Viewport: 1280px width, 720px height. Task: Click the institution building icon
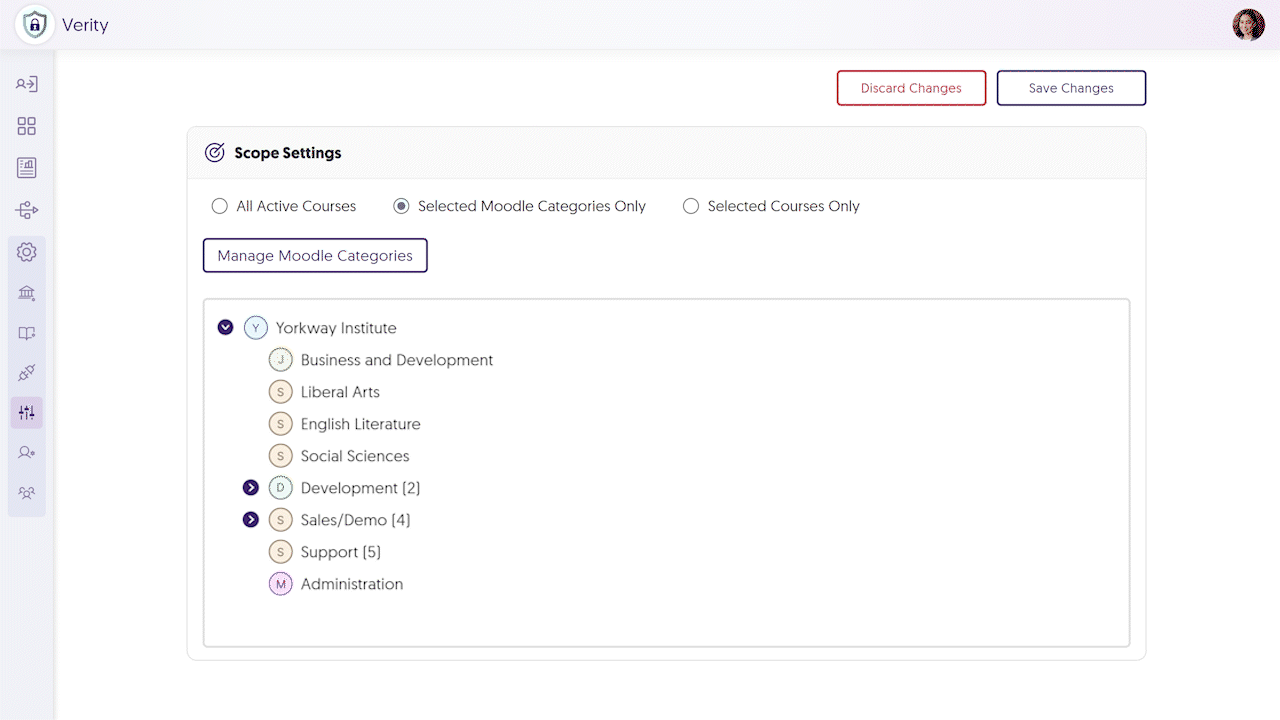click(x=27, y=293)
